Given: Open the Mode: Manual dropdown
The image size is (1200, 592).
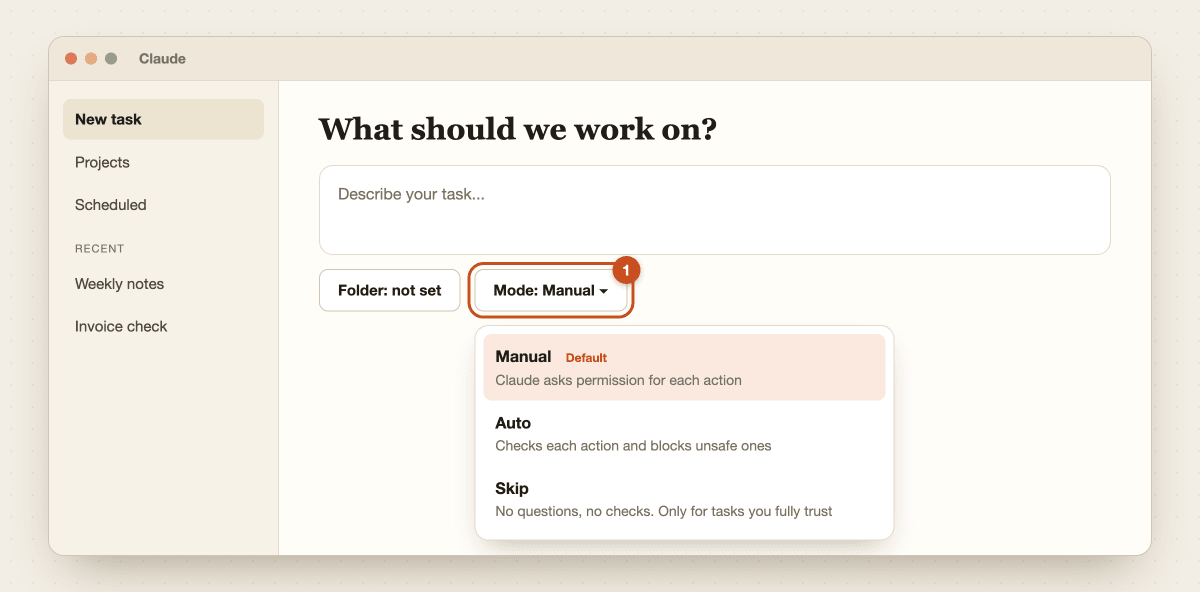Looking at the screenshot, I should tap(551, 290).
